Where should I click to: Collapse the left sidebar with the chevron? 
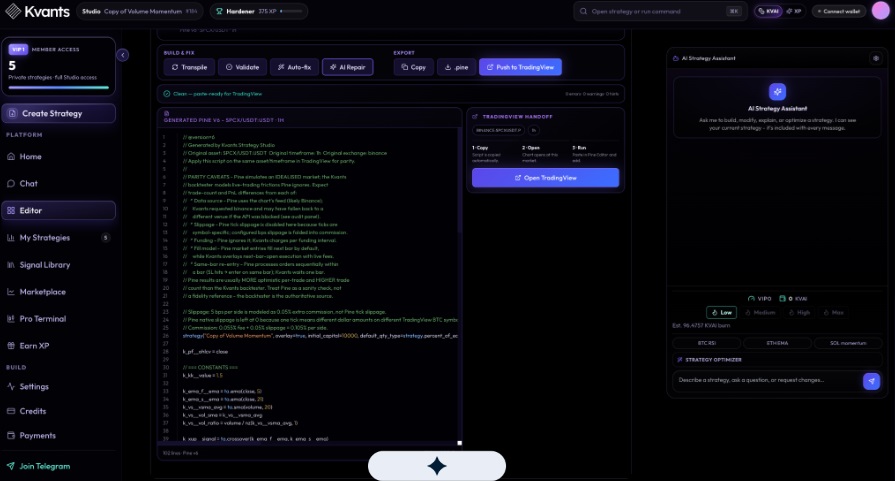(123, 55)
